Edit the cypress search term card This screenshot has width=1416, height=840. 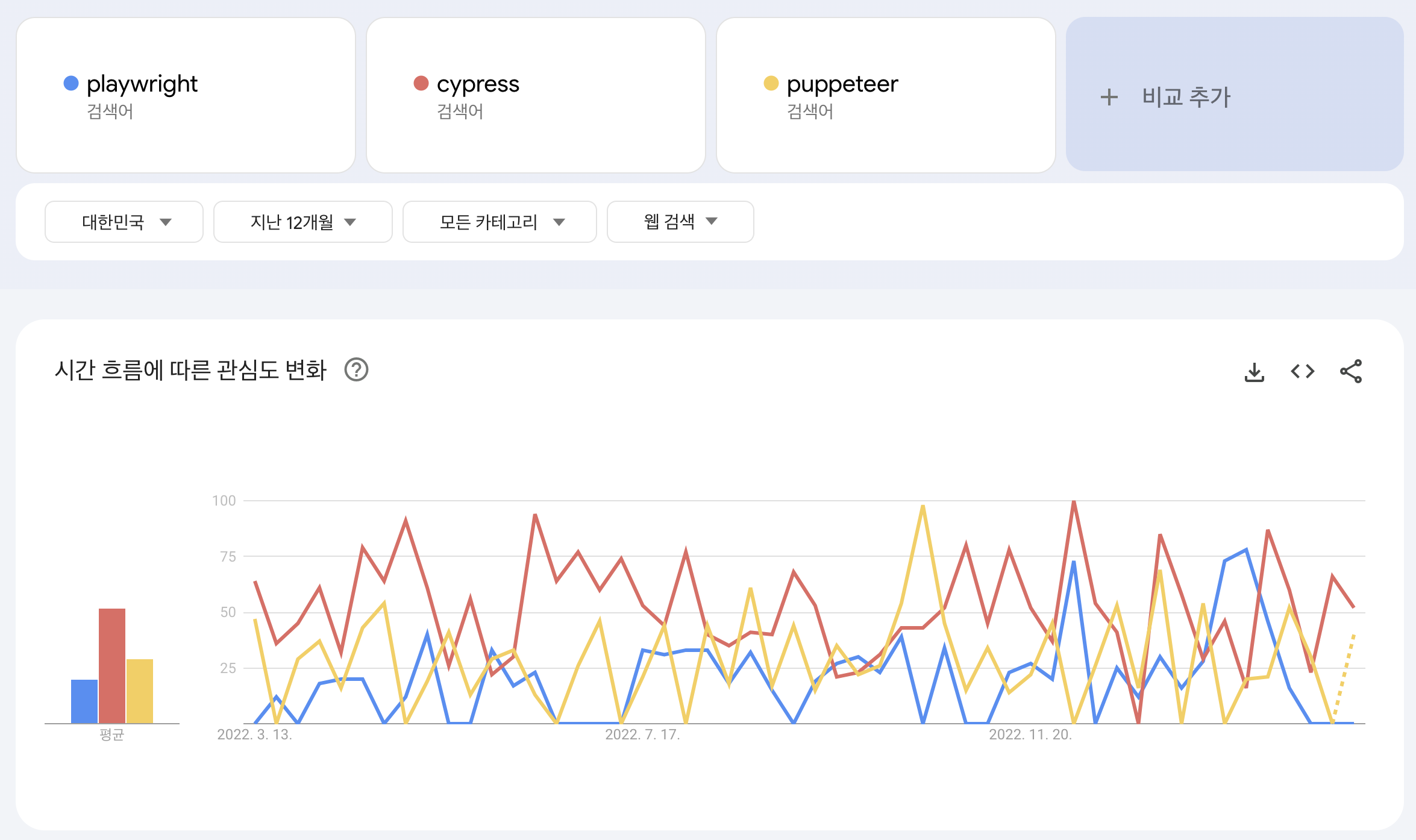pyautogui.click(x=536, y=95)
